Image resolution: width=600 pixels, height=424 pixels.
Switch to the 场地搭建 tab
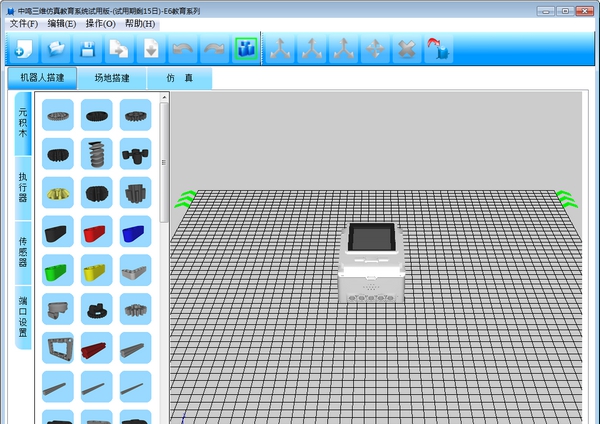[x=112, y=78]
